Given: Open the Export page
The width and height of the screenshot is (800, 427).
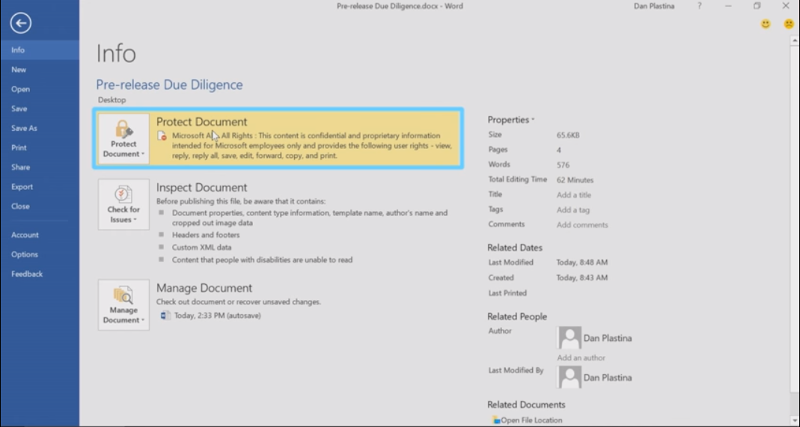Looking at the screenshot, I should click(40, 187).
